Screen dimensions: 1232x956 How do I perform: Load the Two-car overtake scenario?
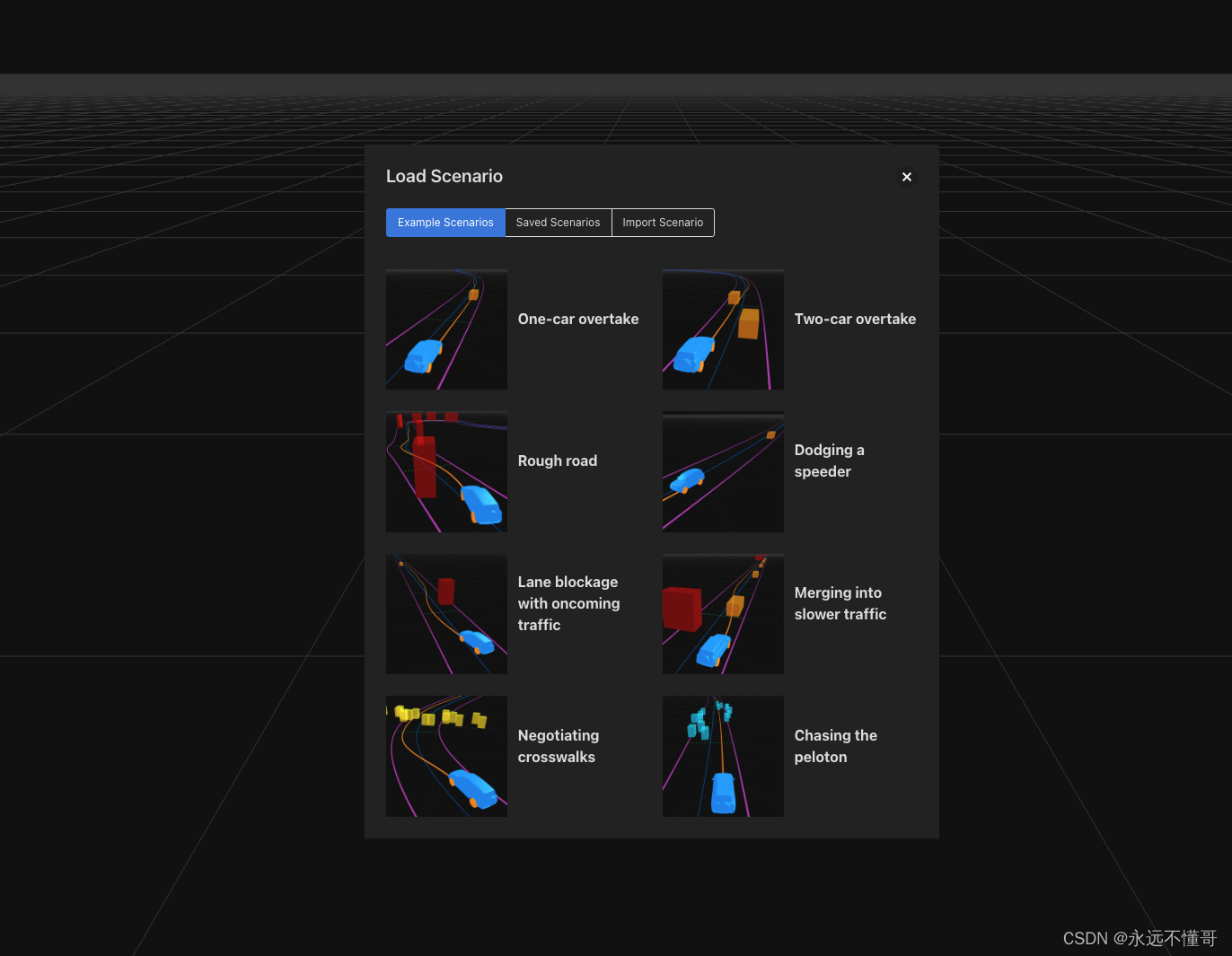coord(855,319)
